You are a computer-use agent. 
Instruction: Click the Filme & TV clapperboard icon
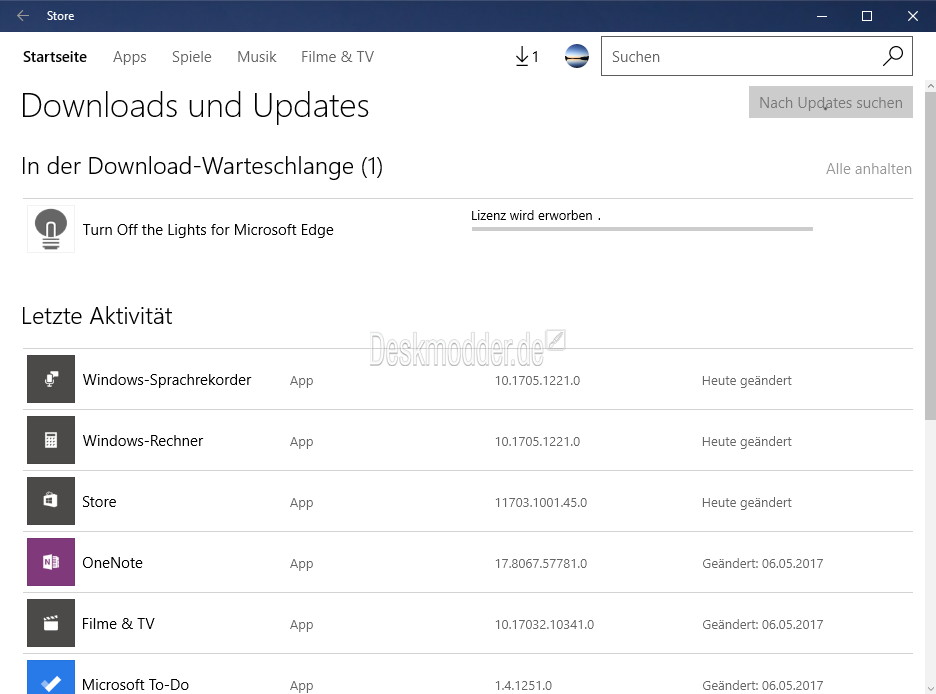pos(51,623)
